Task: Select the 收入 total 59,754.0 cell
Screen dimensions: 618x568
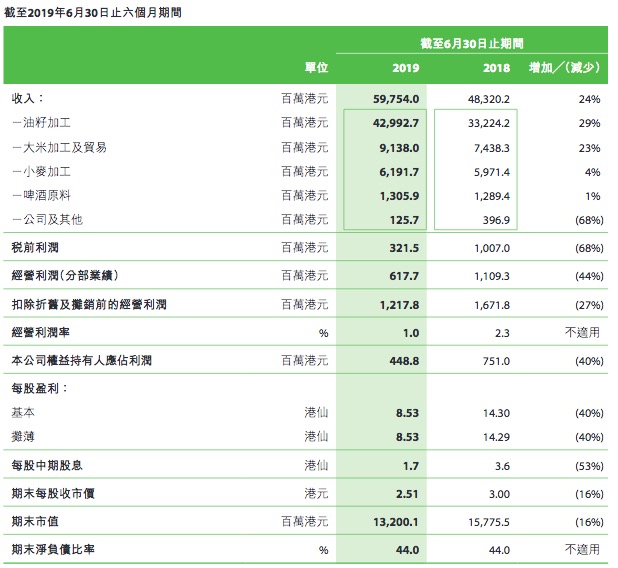Action: [396, 99]
